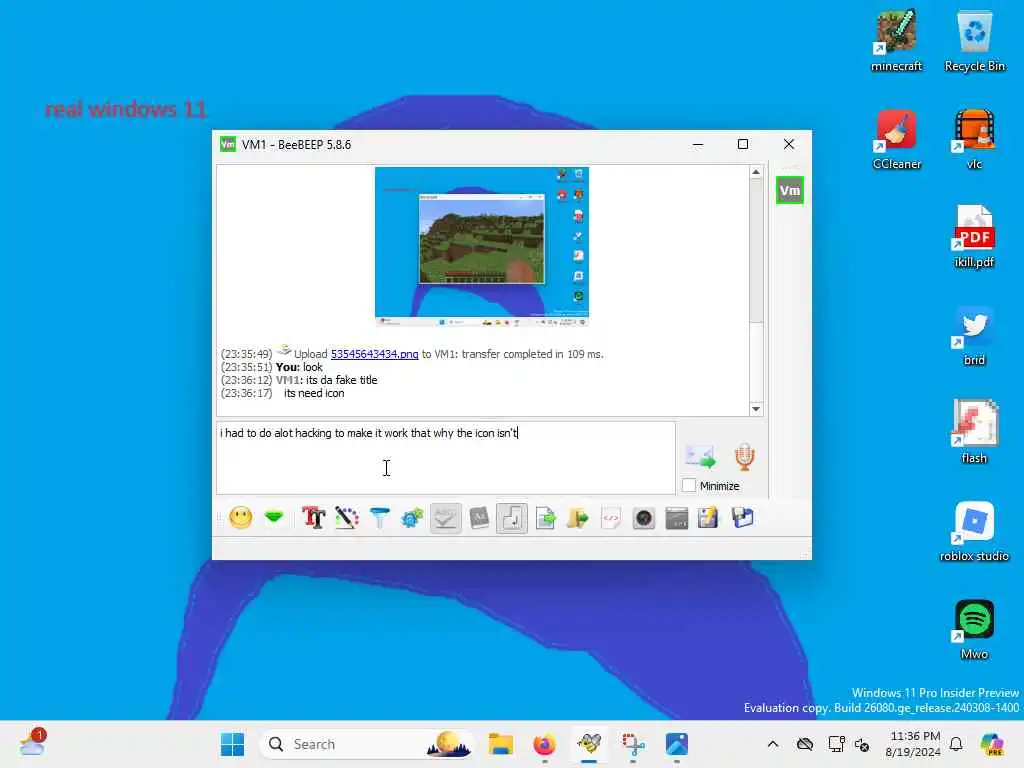Viewport: 1024px width, 768px height.
Task: Open the font color pencil tool
Action: pyautogui.click(x=346, y=519)
